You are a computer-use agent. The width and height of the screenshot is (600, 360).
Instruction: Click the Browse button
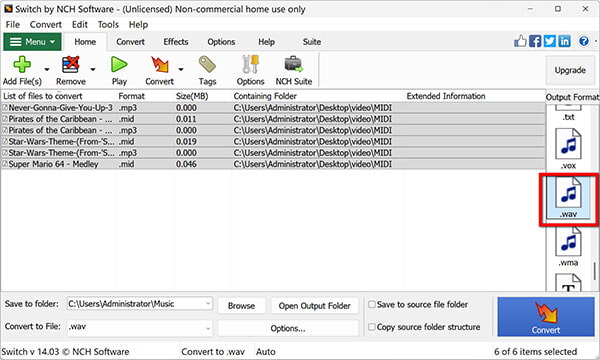point(241,306)
